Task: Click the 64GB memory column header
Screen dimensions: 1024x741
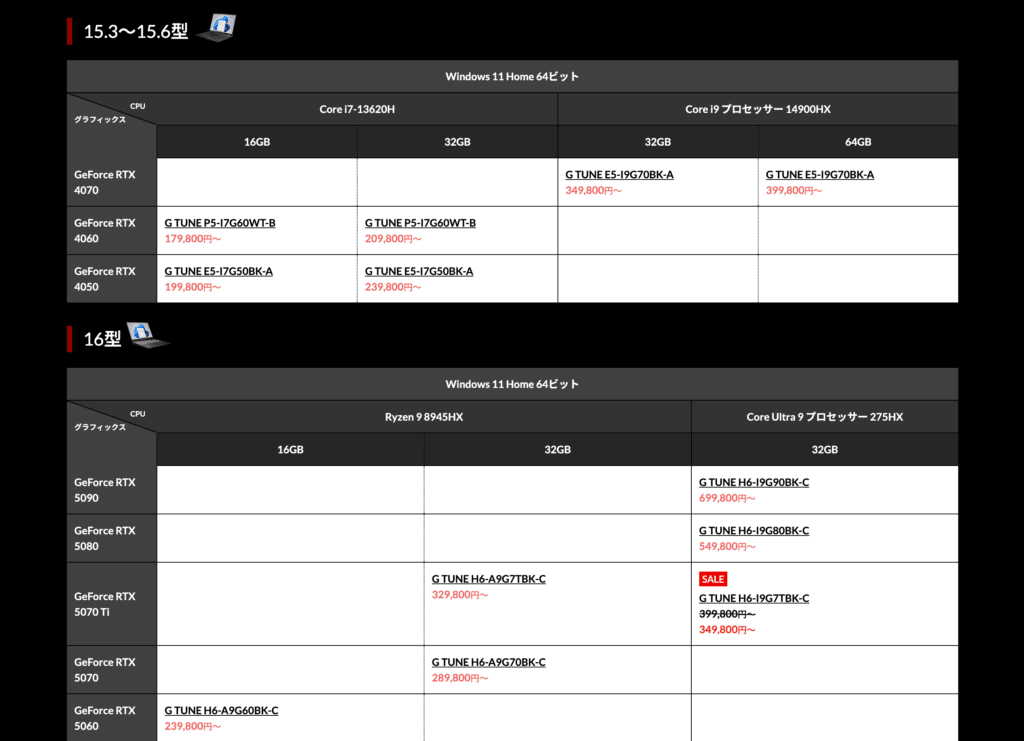Action: click(x=858, y=142)
